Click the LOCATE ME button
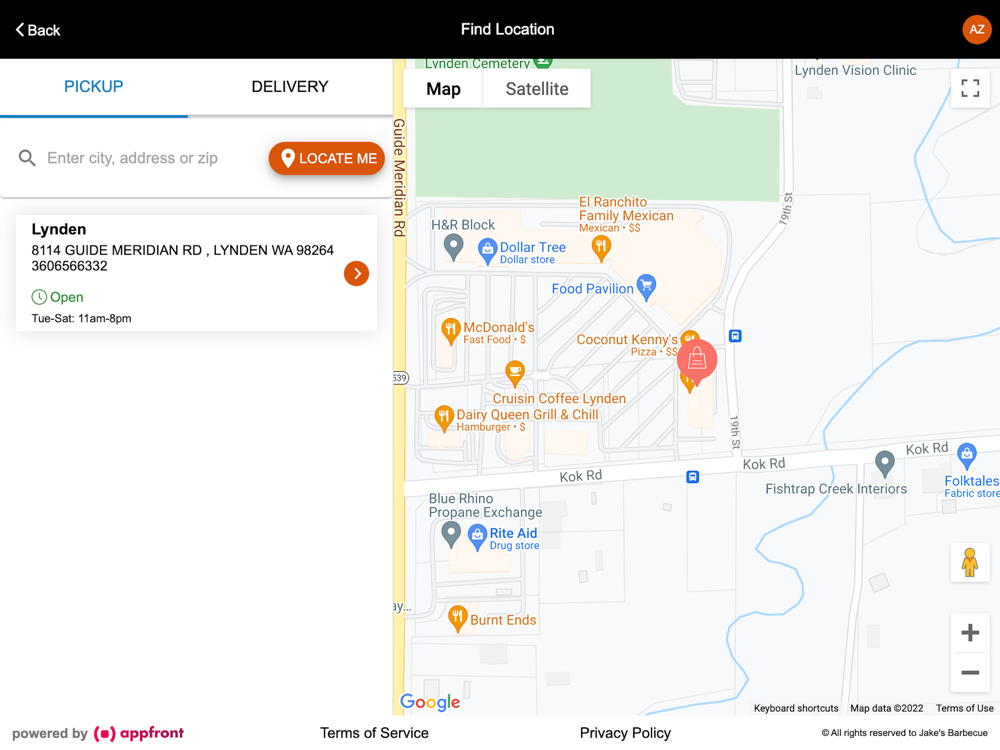1000x750 pixels. click(x=327, y=158)
